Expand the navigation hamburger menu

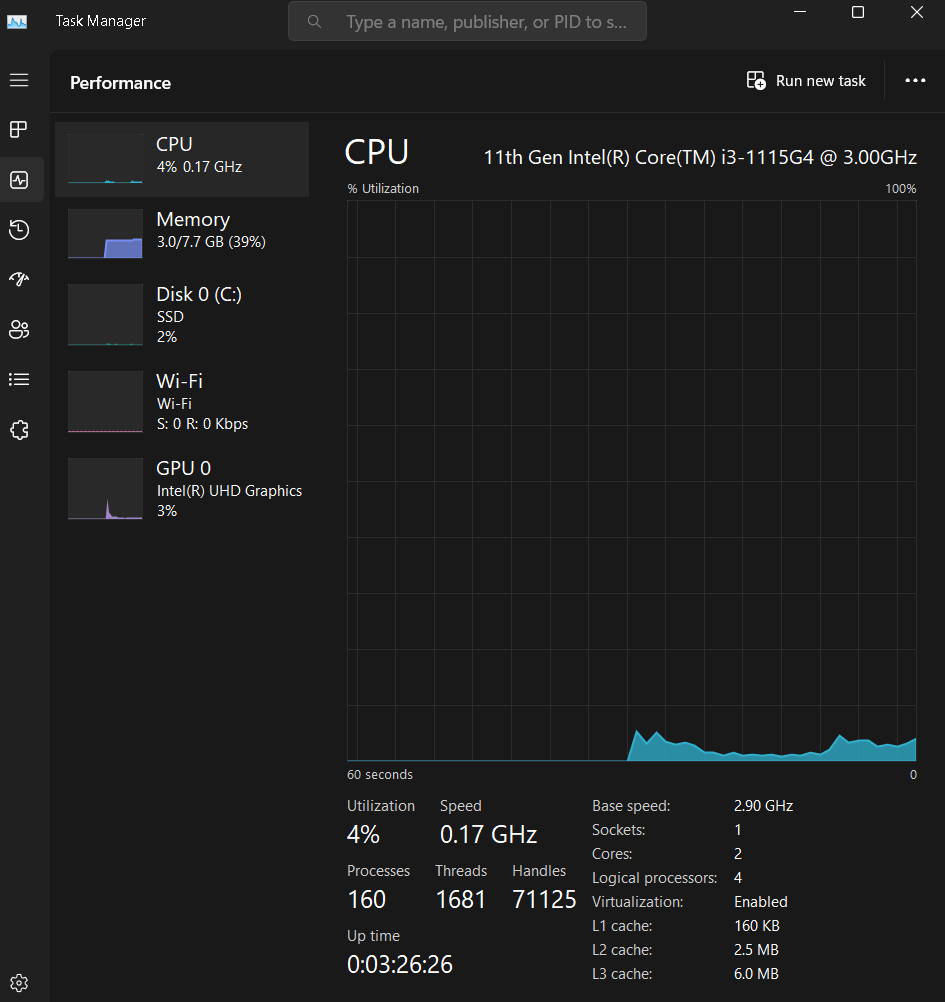coord(19,80)
